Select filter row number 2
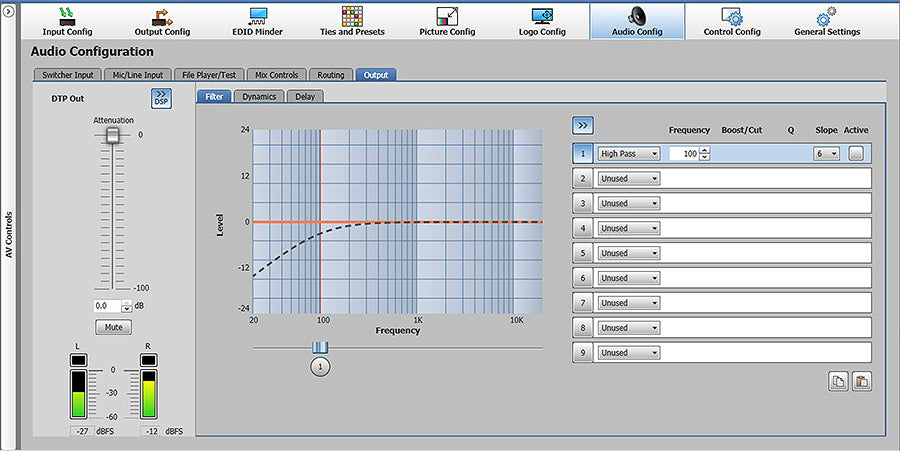 tap(583, 178)
